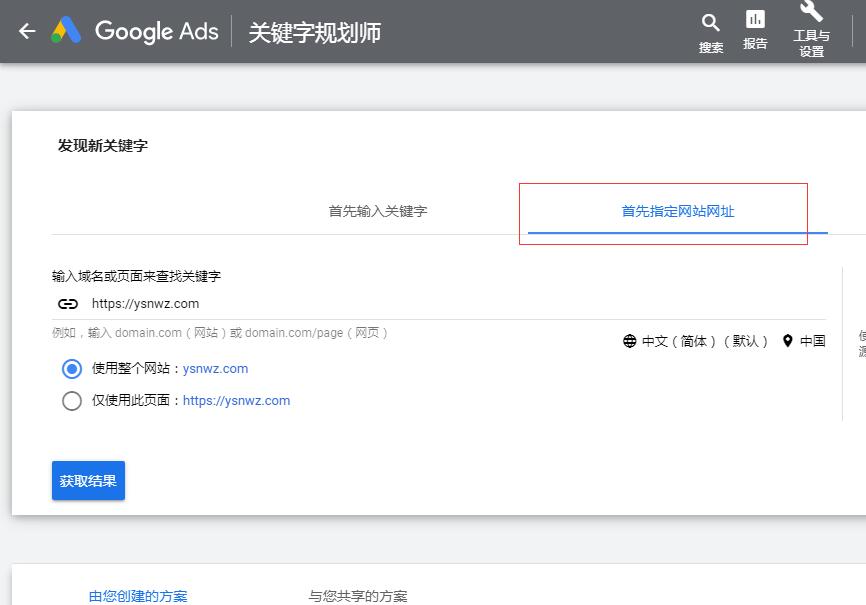Click the 获取结果 button
The image size is (866, 605).
[88, 480]
